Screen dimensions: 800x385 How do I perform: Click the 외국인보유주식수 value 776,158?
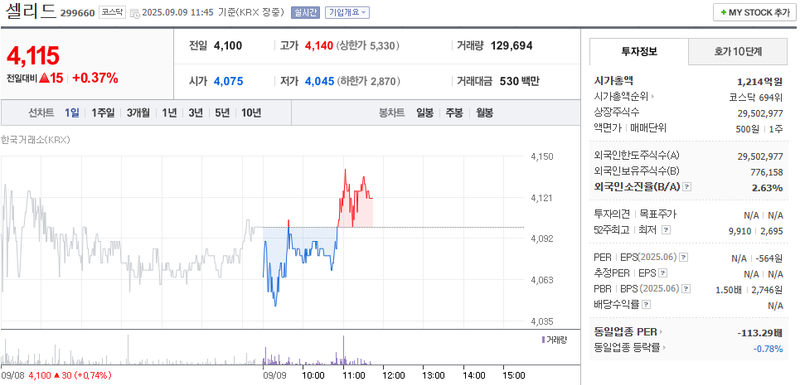tap(767, 172)
